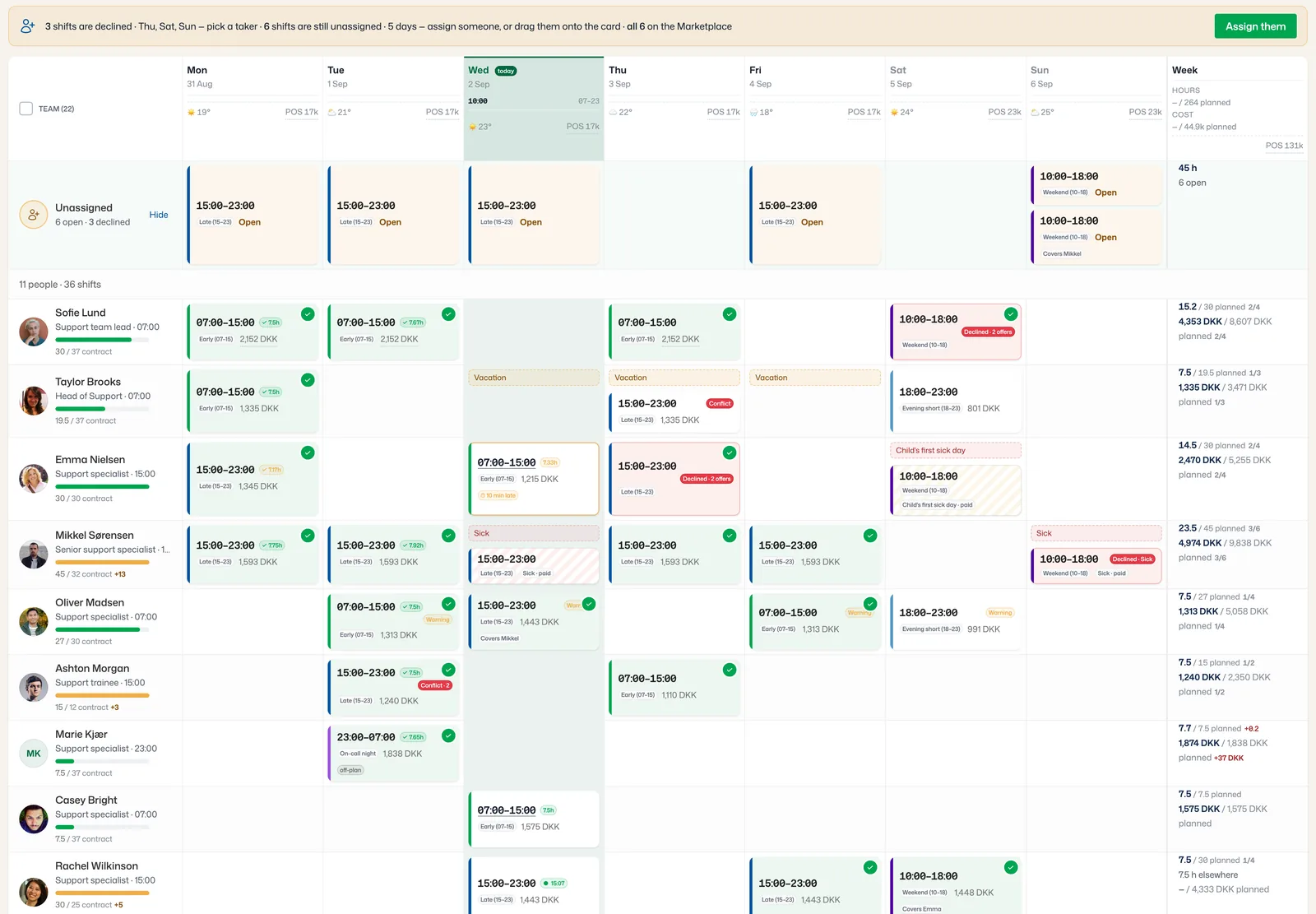This screenshot has height=914, width=1316.
Task: Click the off-plan tag on Marie Kjær's shift
Action: pyautogui.click(x=351, y=770)
